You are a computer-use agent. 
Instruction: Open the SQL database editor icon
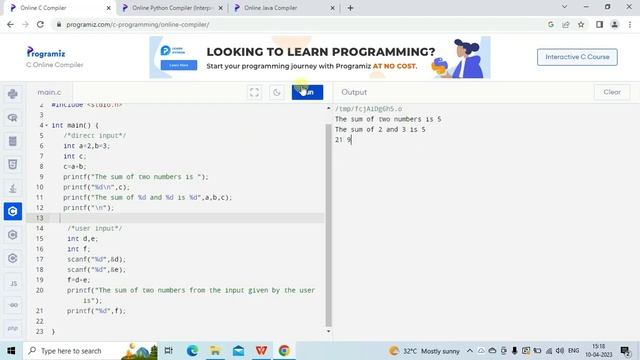click(13, 141)
